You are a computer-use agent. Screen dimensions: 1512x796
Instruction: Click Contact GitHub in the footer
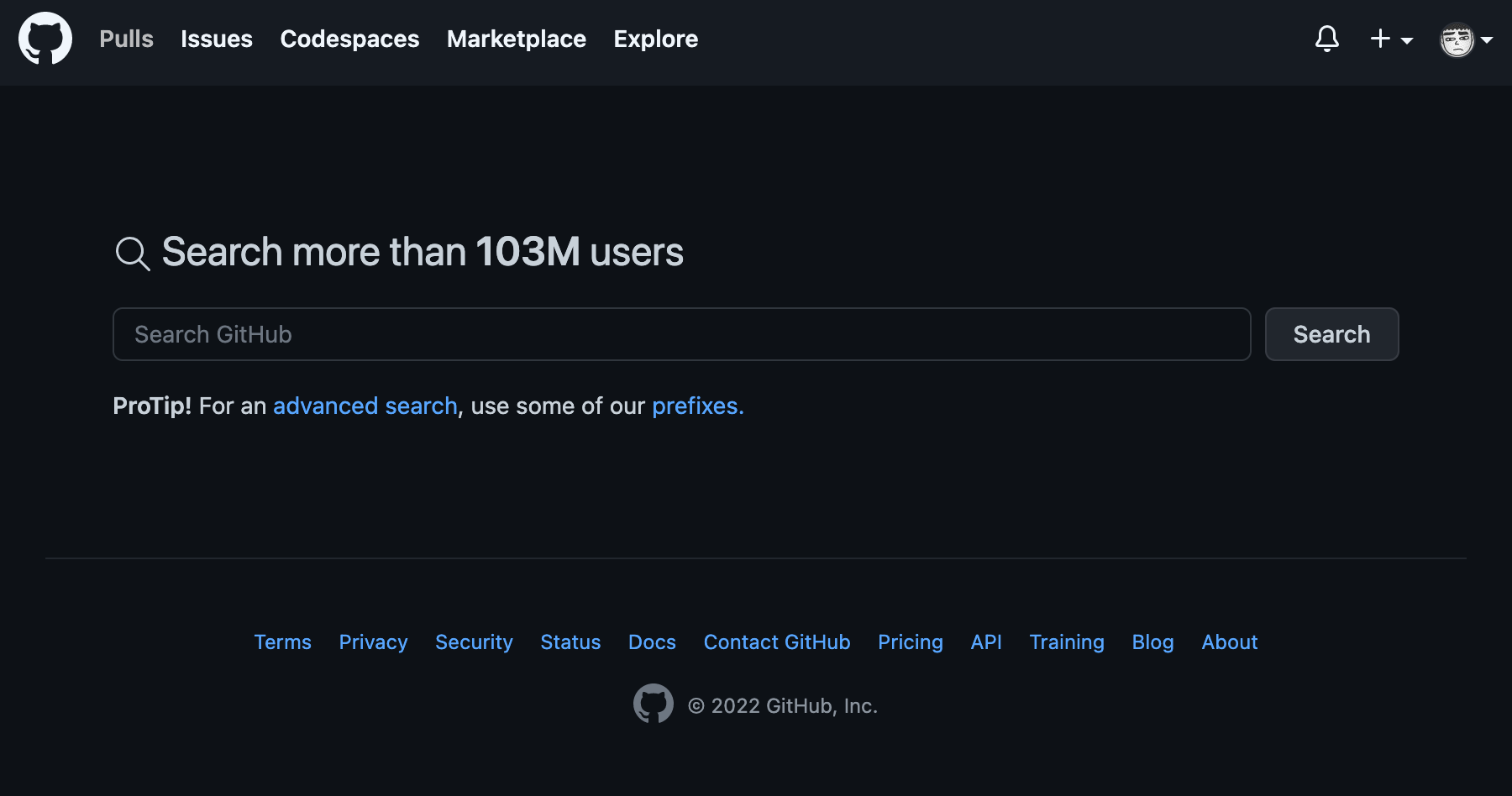(777, 642)
